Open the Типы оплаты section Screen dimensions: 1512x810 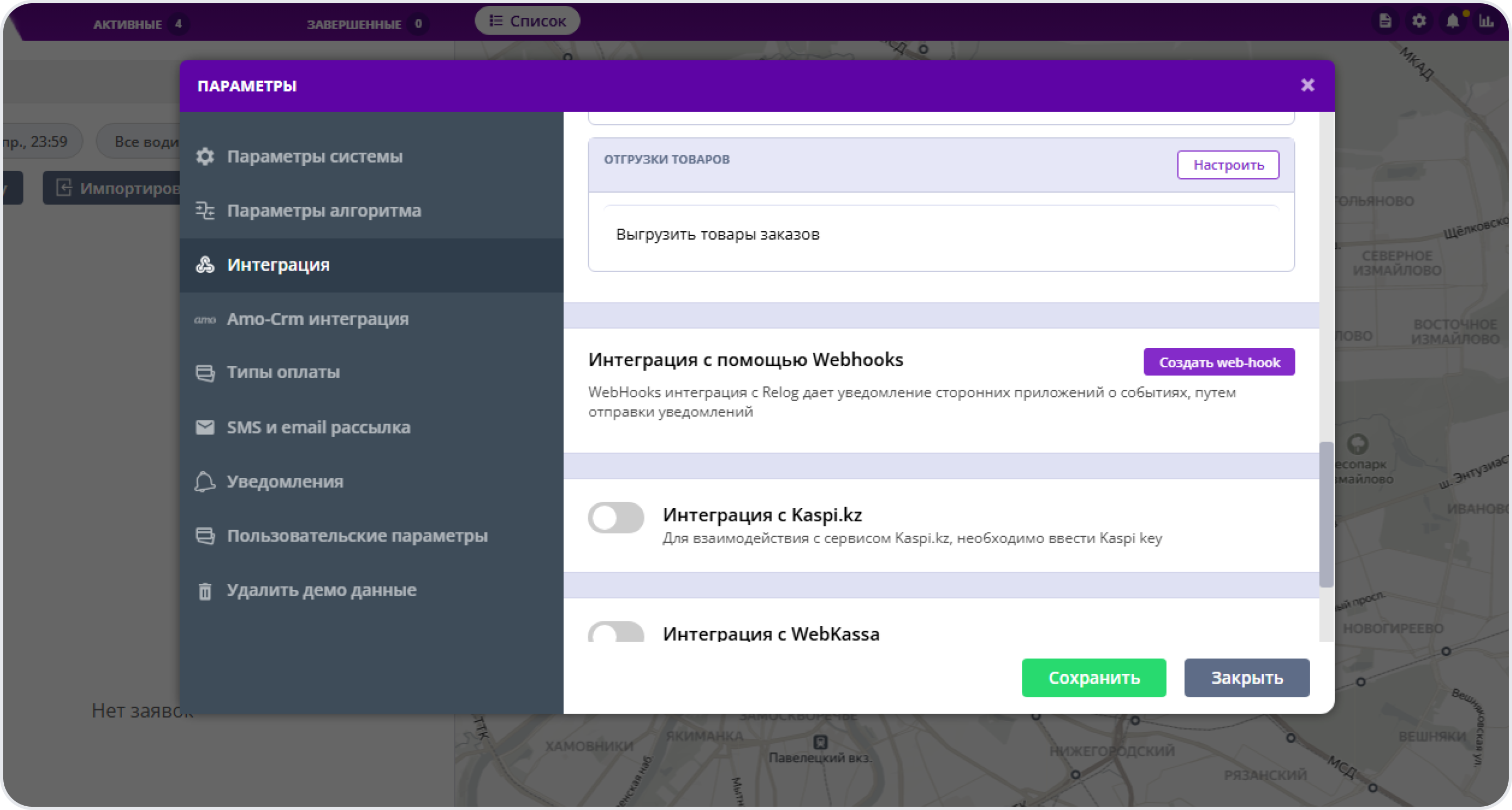[x=283, y=372]
